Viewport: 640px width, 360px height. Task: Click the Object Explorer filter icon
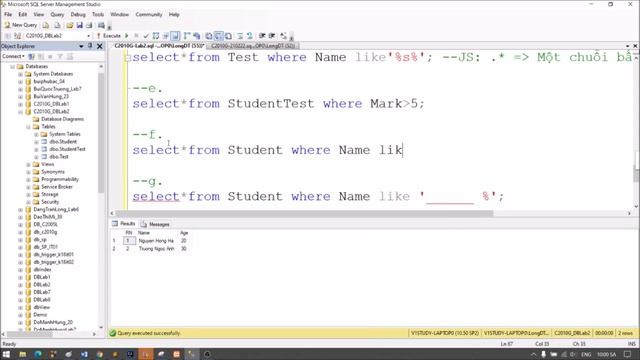60,56
